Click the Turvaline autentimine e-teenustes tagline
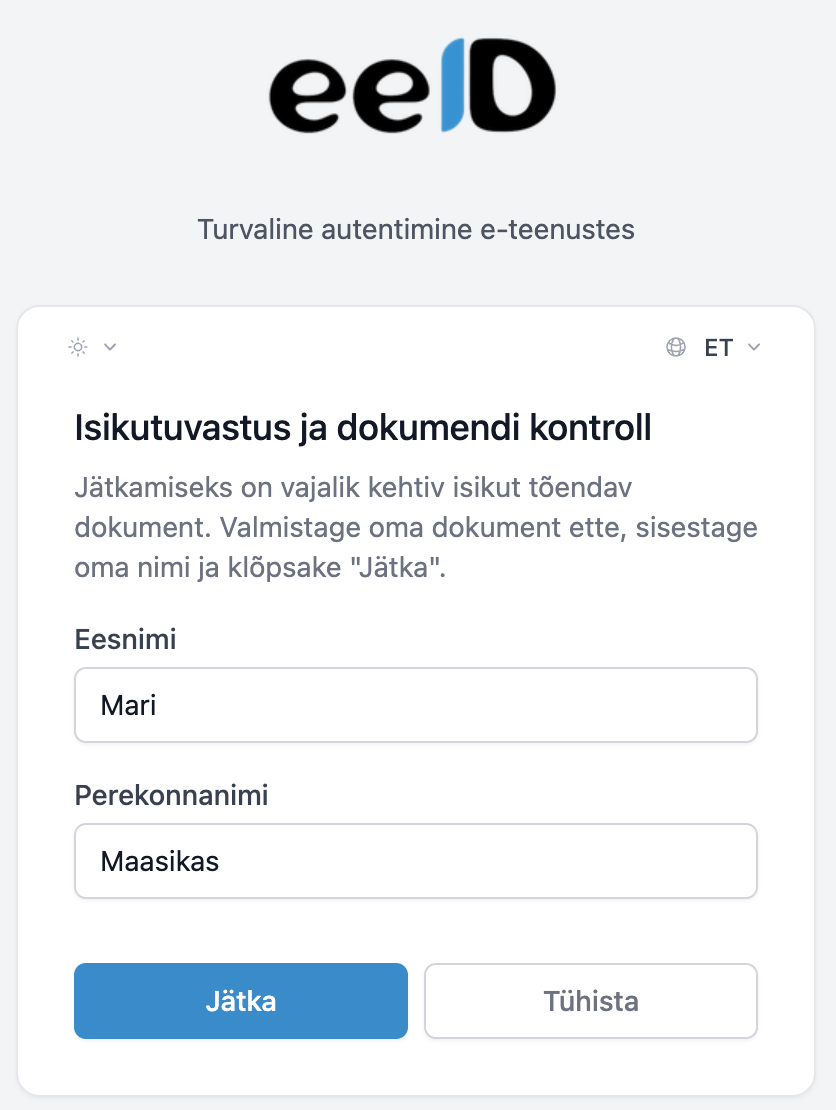 (x=416, y=229)
